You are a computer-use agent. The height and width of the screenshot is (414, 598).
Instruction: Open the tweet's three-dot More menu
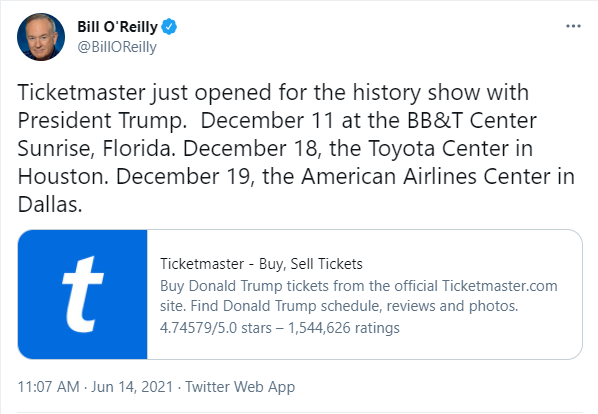(573, 26)
